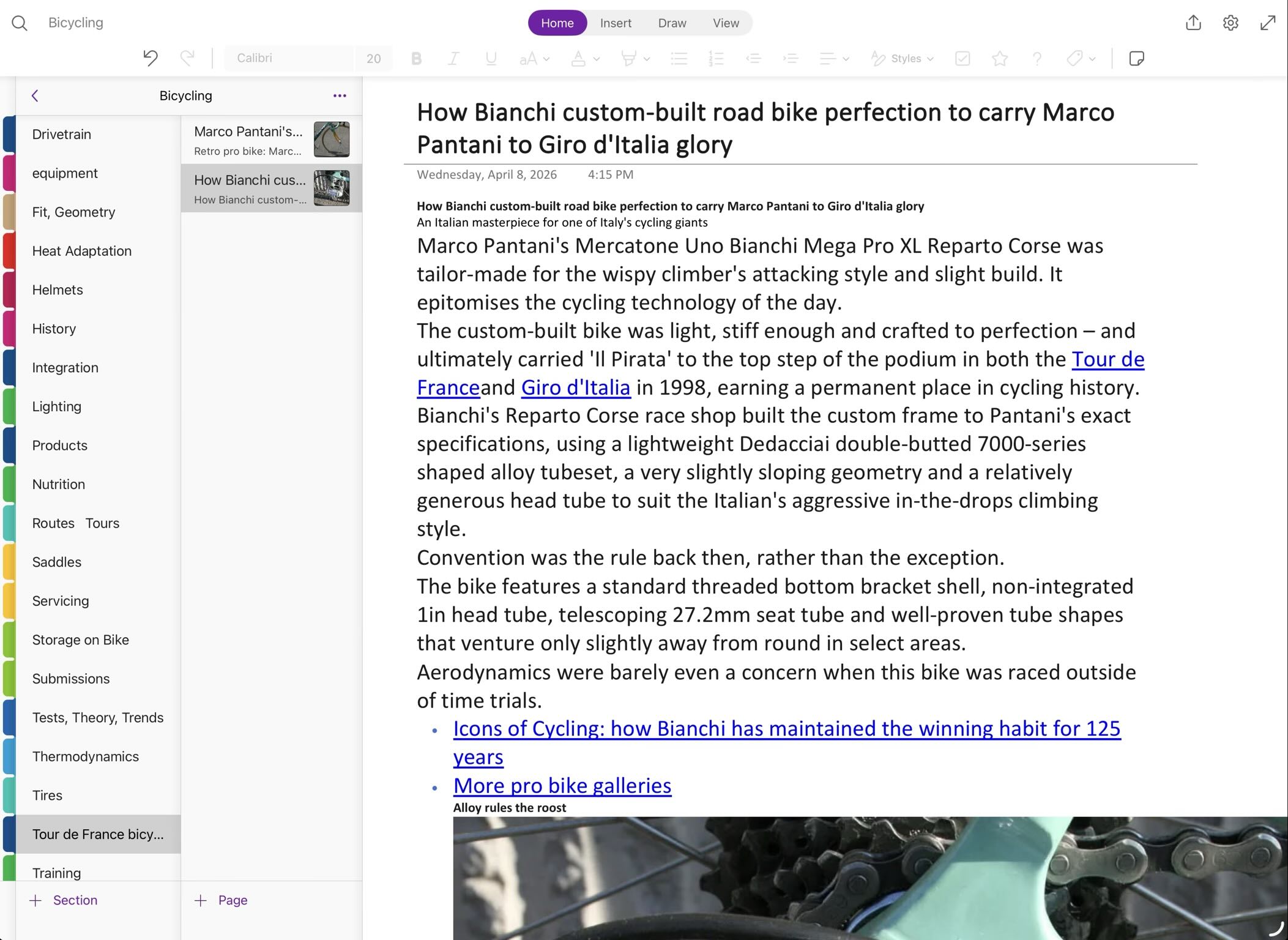Expand the tags dropdown arrow
This screenshot has height=940, width=1288.
click(x=1092, y=59)
